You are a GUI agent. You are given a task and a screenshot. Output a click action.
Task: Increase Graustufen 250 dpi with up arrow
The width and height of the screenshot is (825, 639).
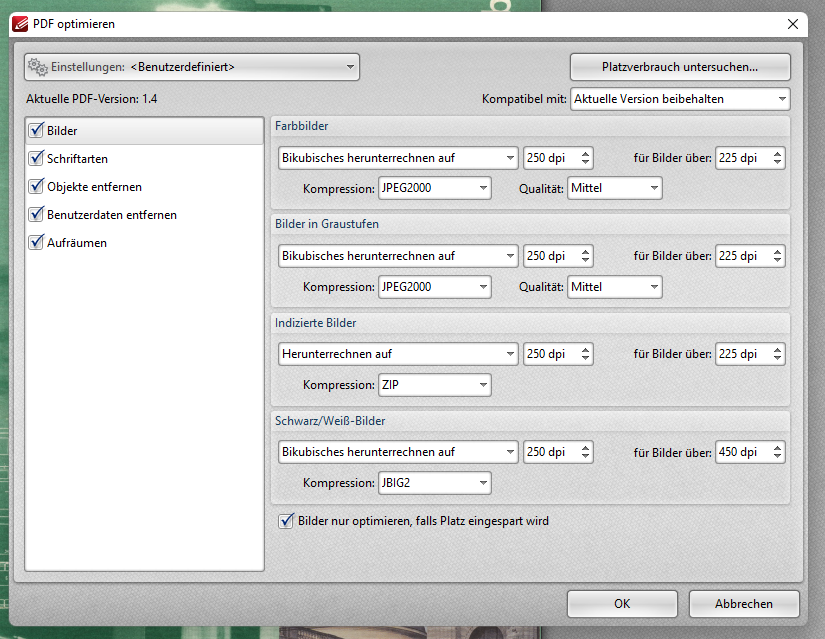[586, 252]
